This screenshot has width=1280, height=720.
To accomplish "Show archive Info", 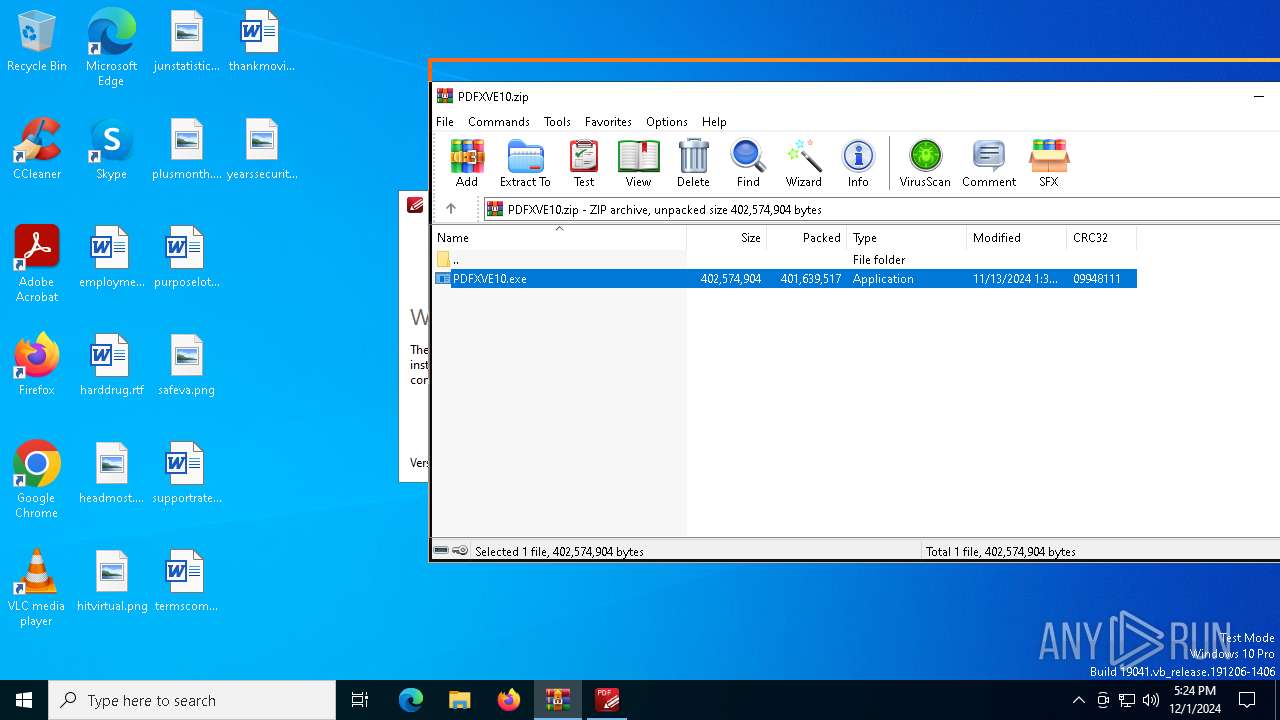I will (x=858, y=163).
